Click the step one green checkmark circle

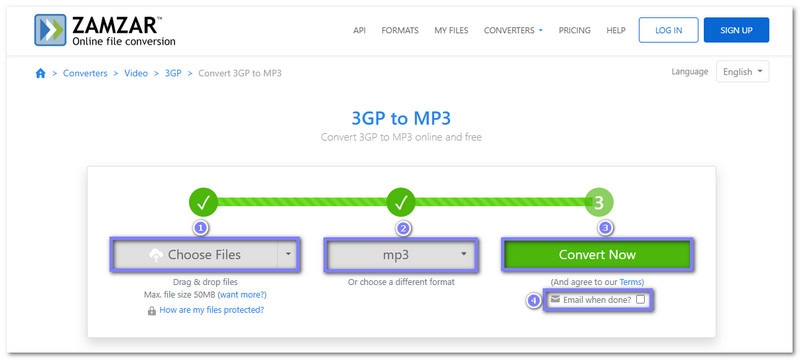[x=204, y=202]
